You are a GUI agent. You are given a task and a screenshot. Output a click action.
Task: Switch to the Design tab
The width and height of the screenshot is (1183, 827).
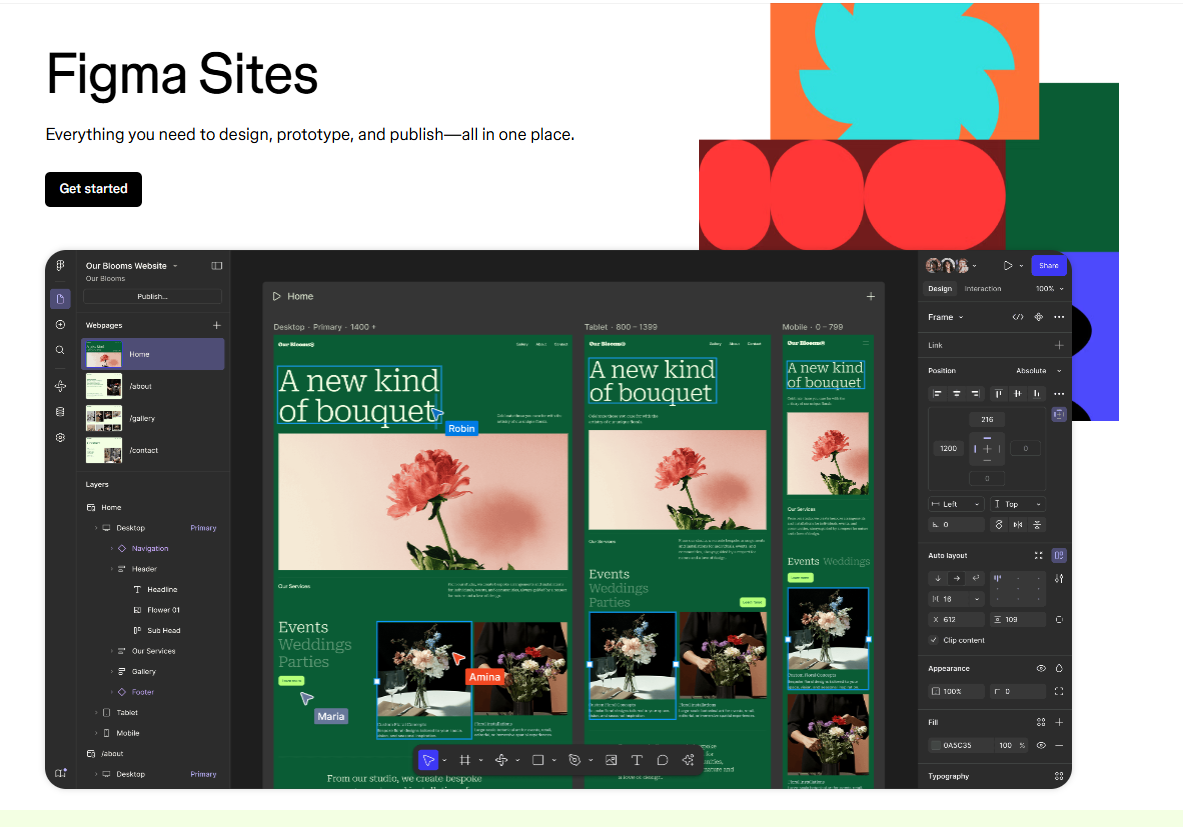click(940, 288)
